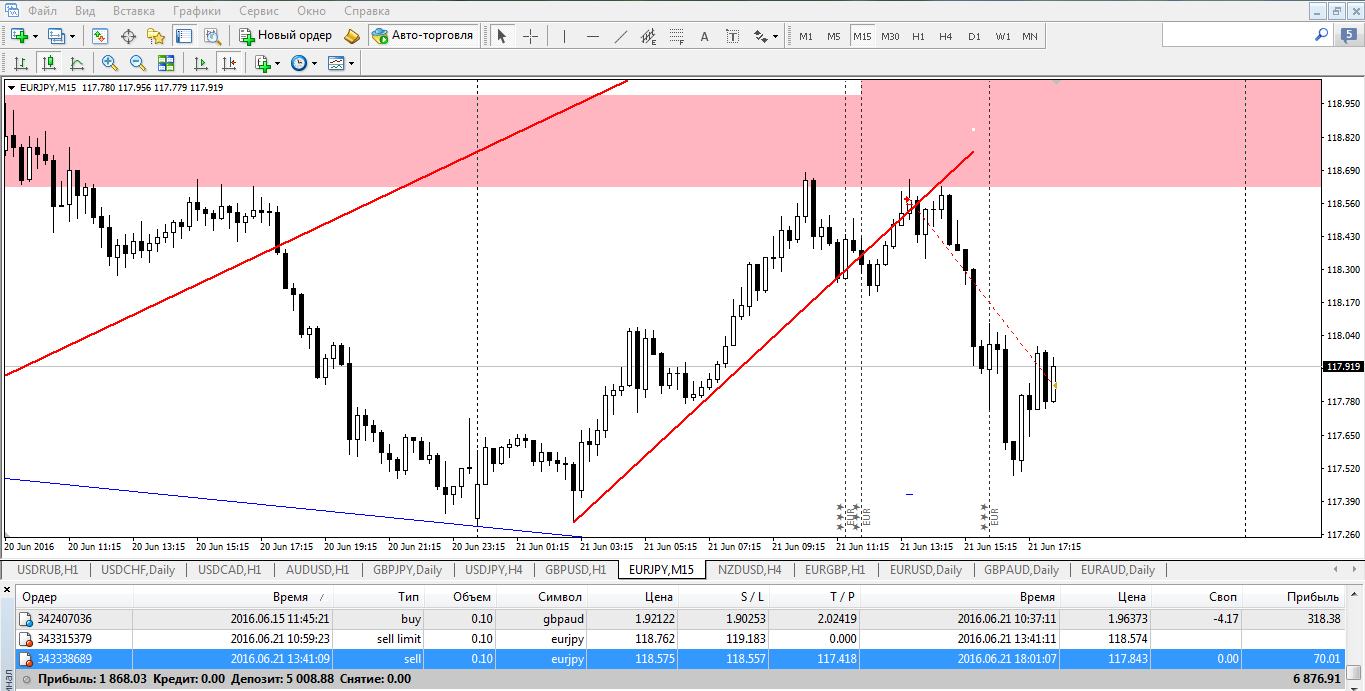Screen dimensions: 1365x691
Task: Expand the New Chart dropdown arrow
Action: (35, 36)
